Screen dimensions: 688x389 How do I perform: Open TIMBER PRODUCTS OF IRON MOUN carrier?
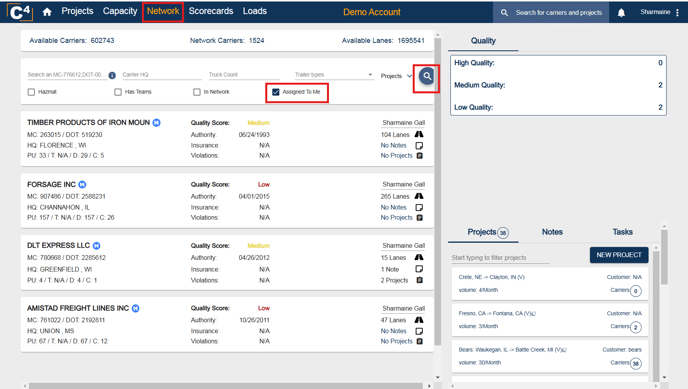point(88,122)
